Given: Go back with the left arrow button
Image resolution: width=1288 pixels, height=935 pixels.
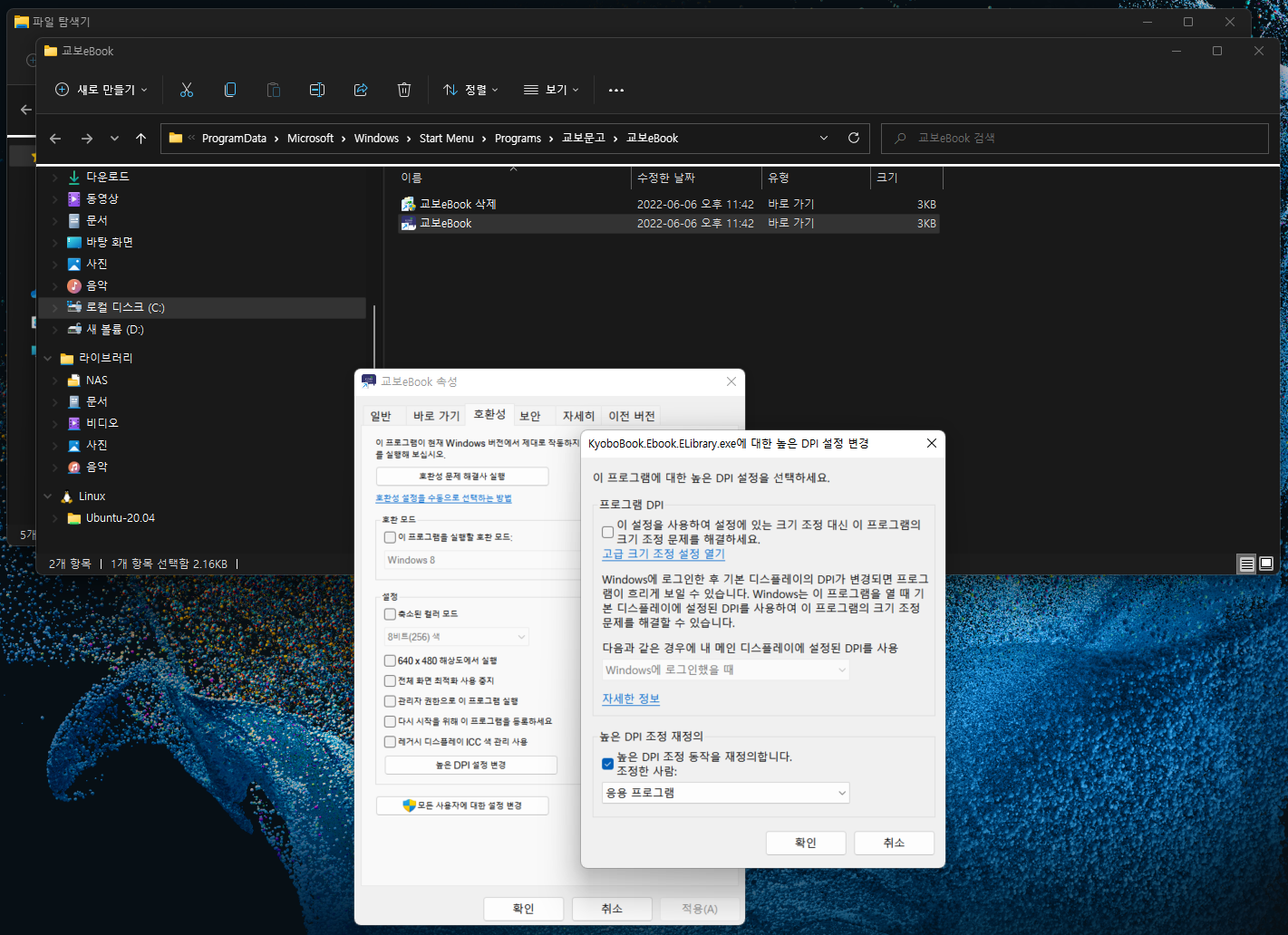Looking at the screenshot, I should tap(55, 139).
